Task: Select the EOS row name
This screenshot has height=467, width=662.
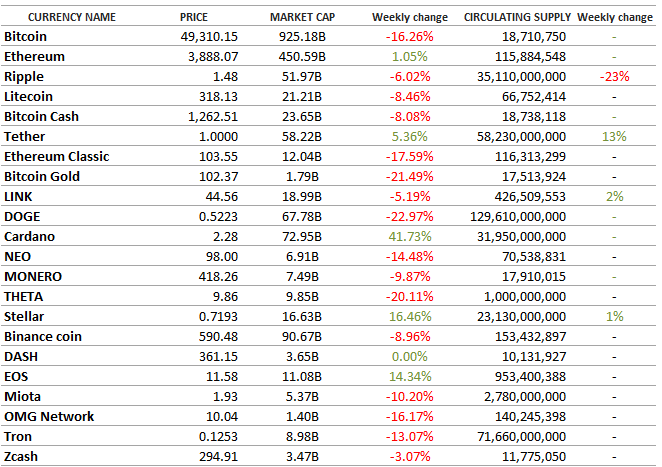Action: tap(16, 377)
